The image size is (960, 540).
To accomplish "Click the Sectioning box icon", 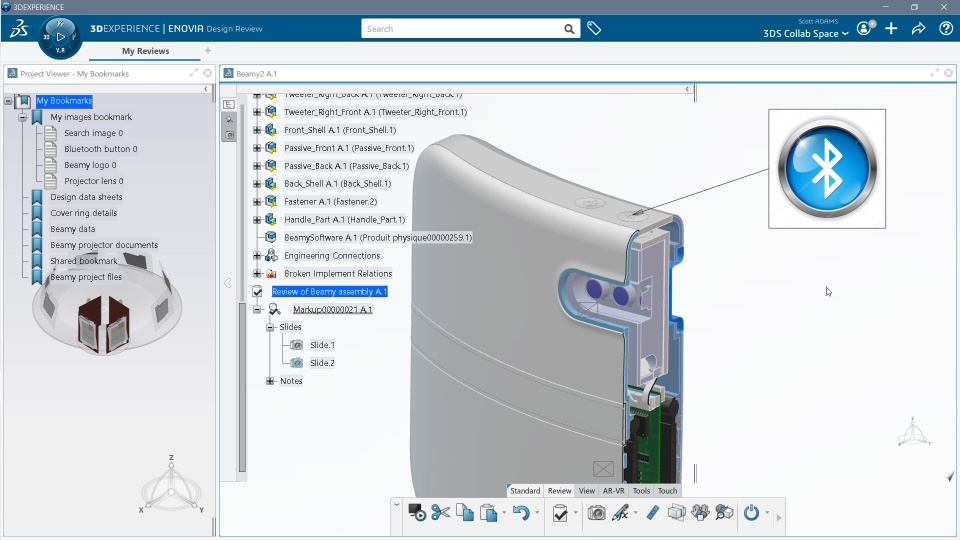I will pyautogui.click(x=677, y=512).
